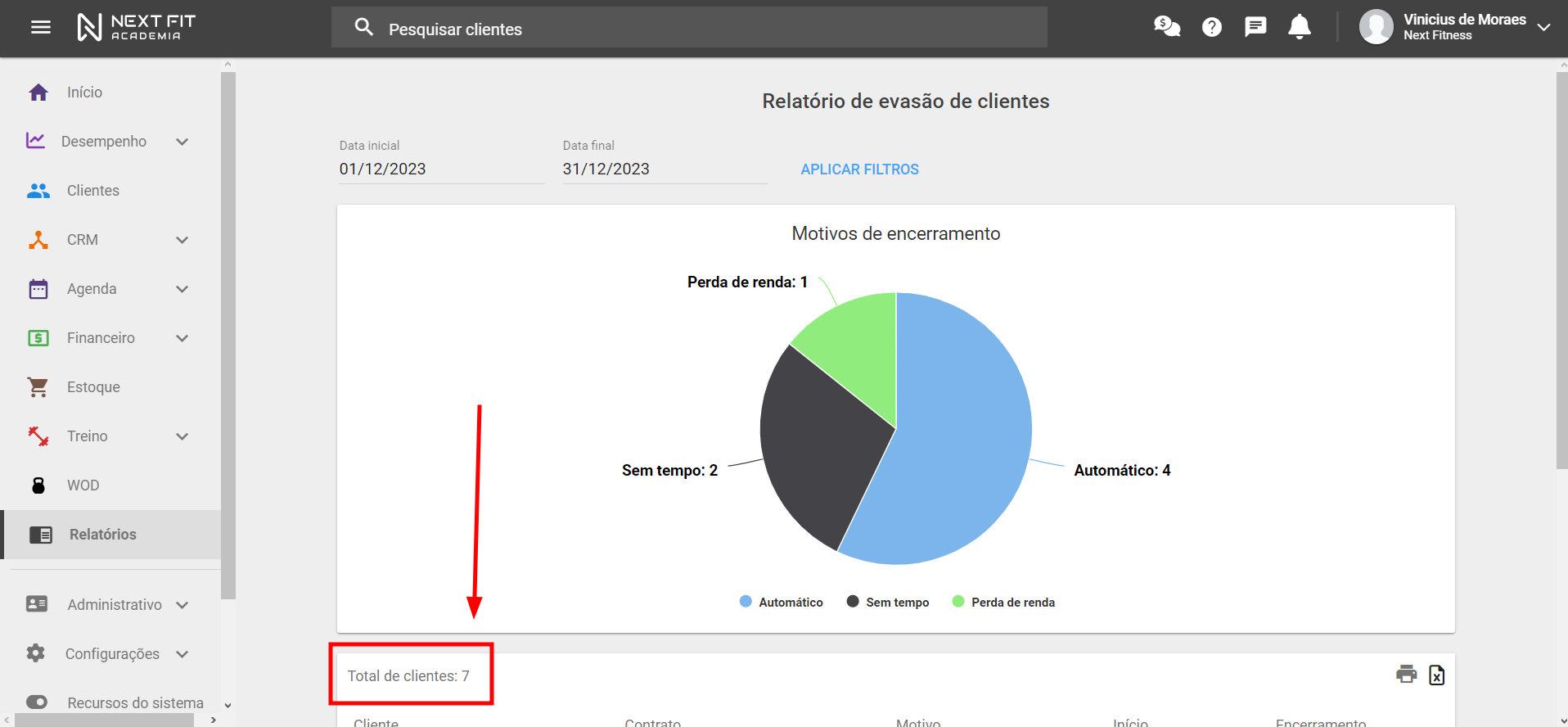
Task: Open the financial chat icon
Action: click(x=1167, y=27)
